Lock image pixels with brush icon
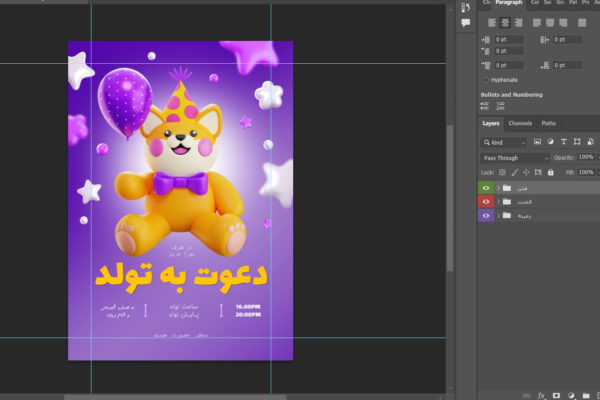Screen dimensions: 600x400 (515, 173)
